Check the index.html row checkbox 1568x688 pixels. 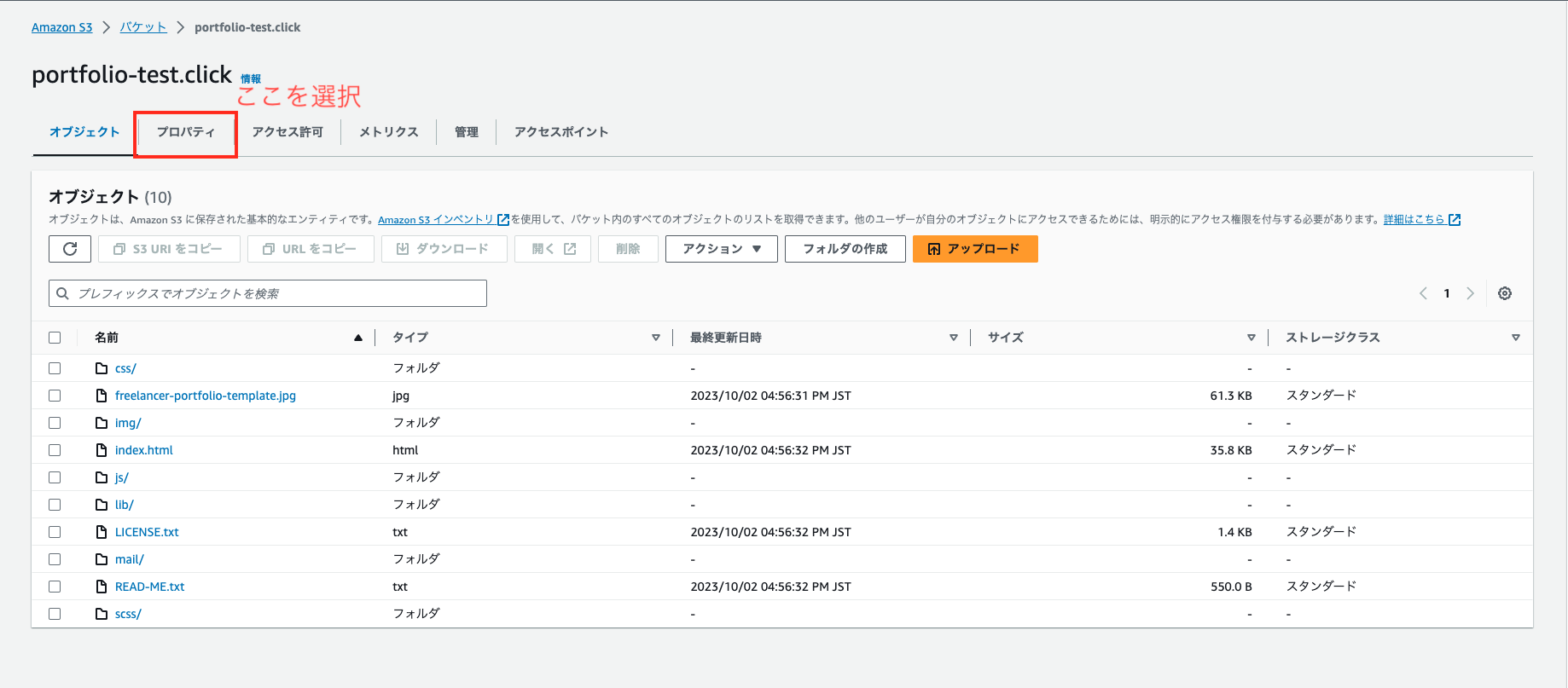click(x=55, y=450)
